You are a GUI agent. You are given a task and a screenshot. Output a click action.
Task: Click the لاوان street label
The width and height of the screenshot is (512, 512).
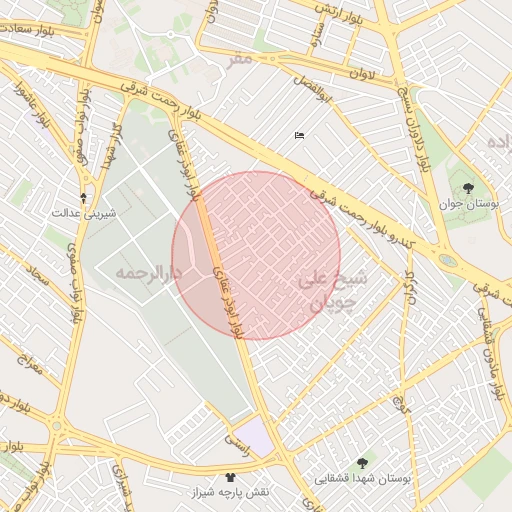[x=362, y=74]
